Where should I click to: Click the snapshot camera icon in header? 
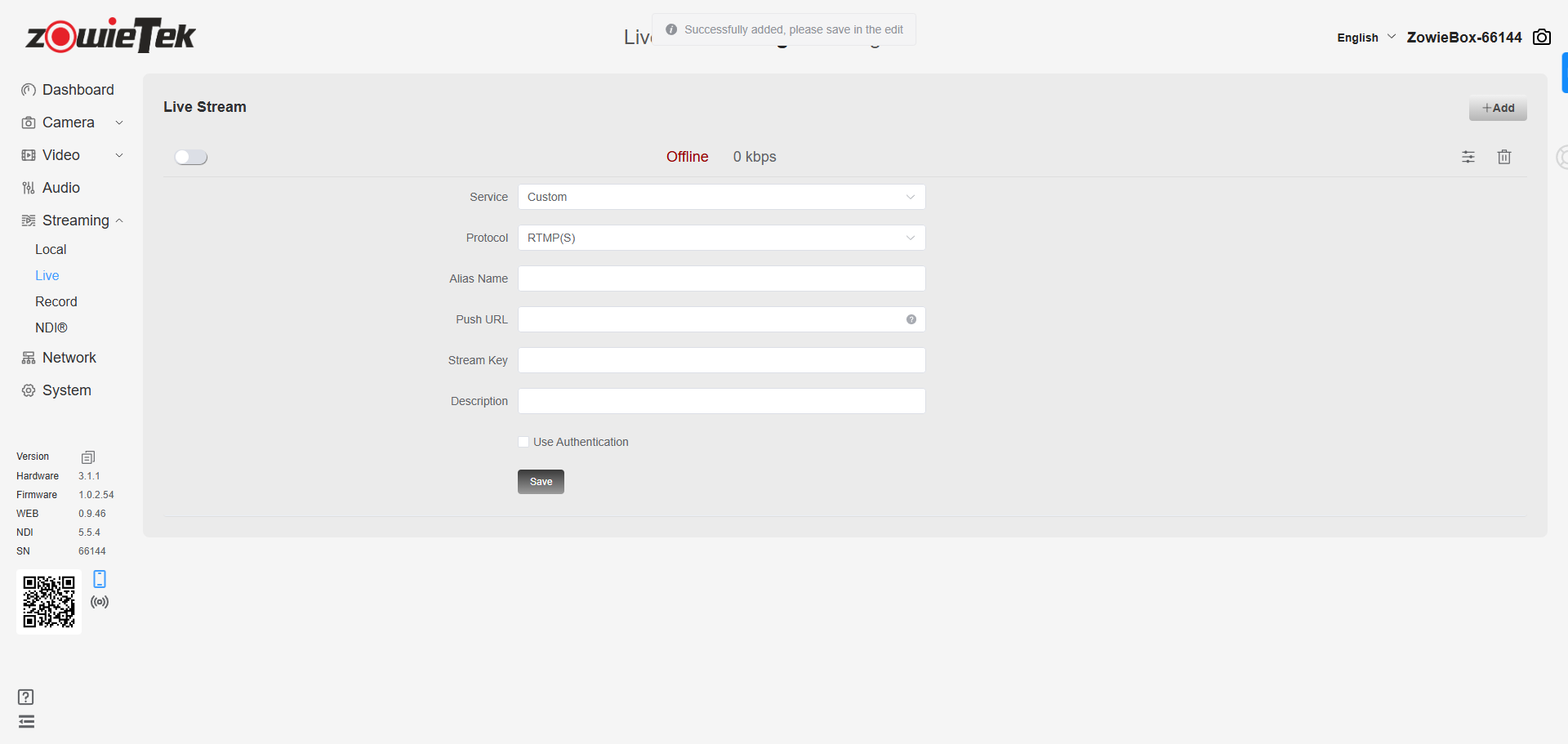pyautogui.click(x=1541, y=38)
